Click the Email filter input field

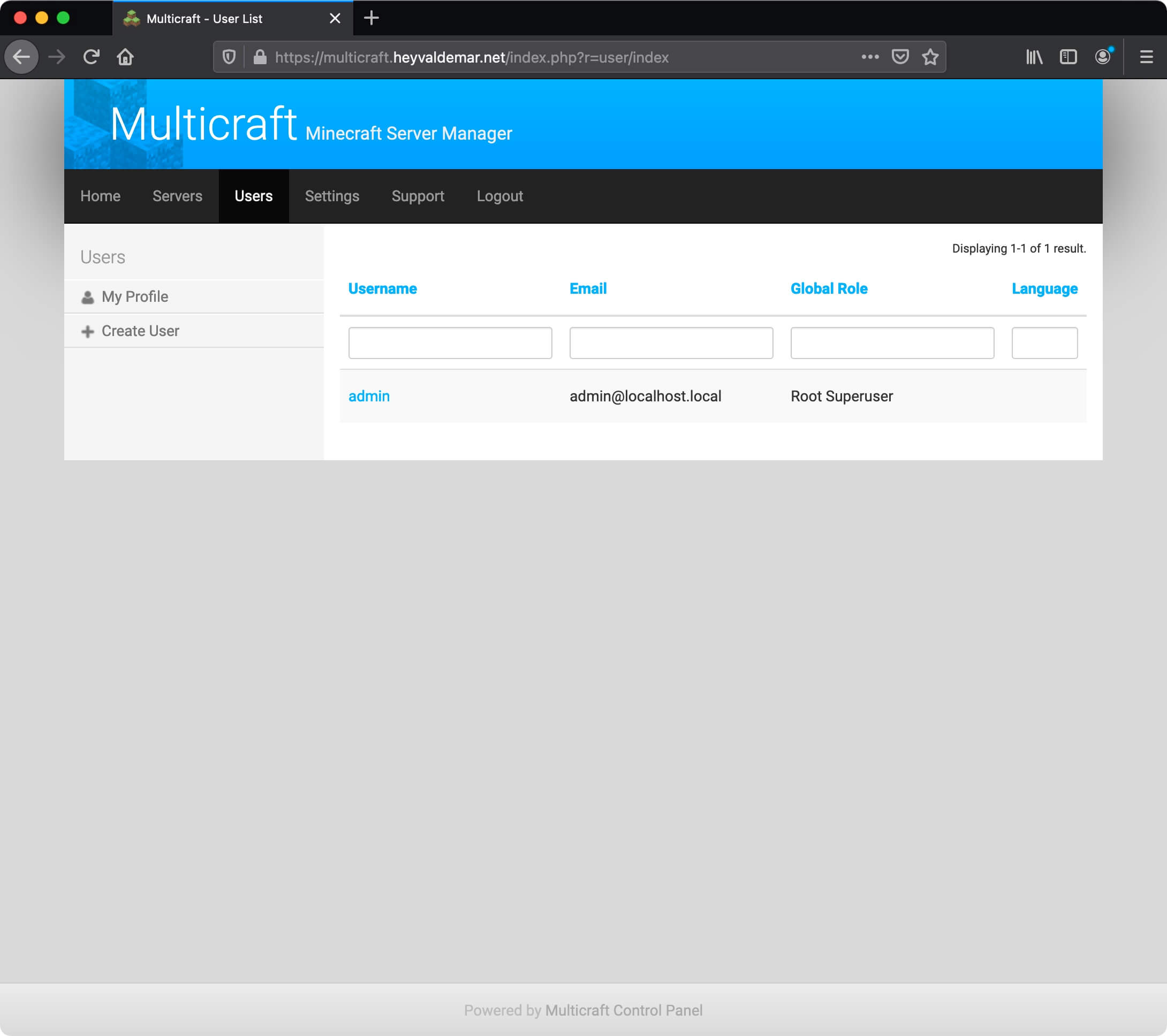click(x=671, y=343)
